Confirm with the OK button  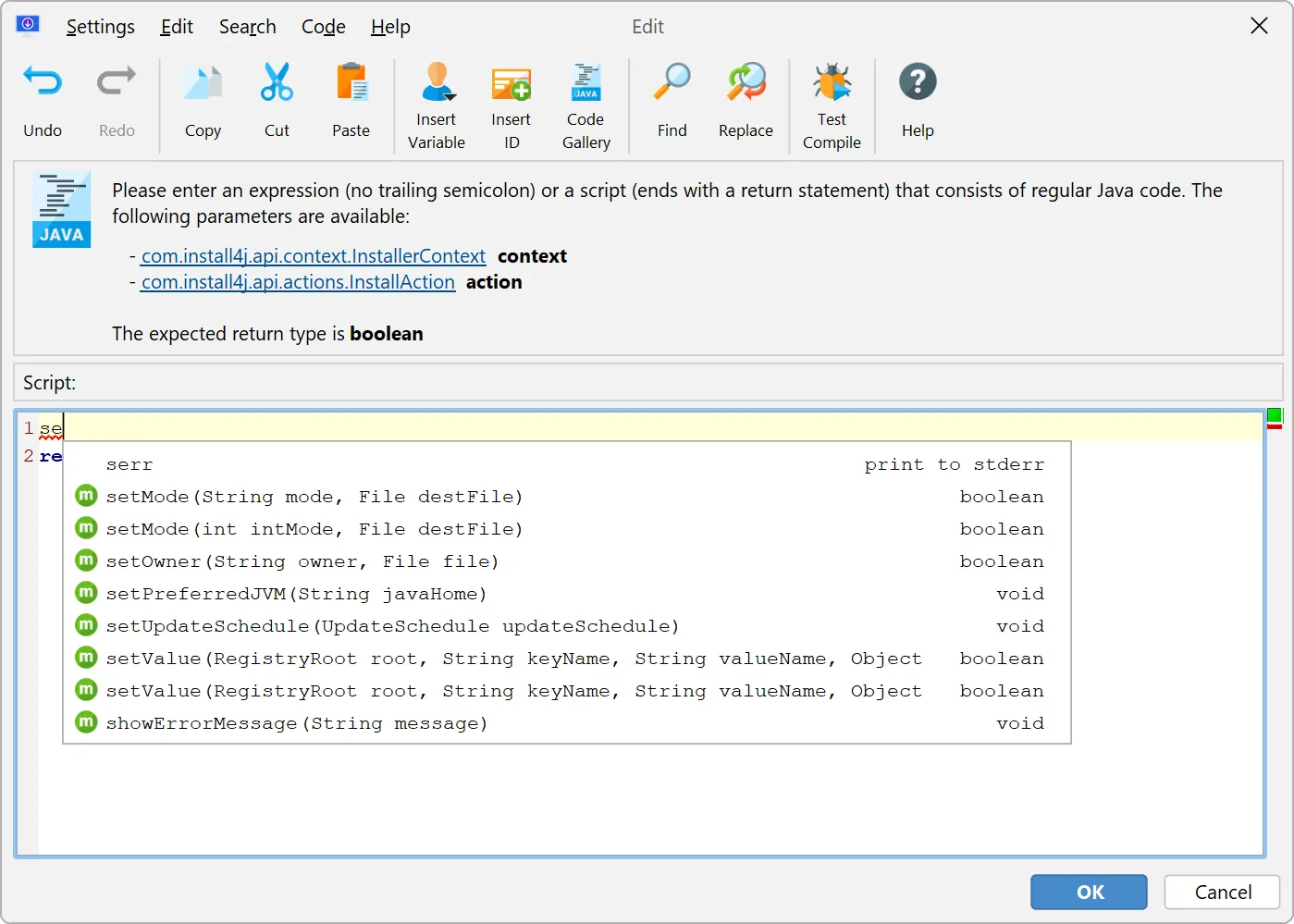point(1090,892)
